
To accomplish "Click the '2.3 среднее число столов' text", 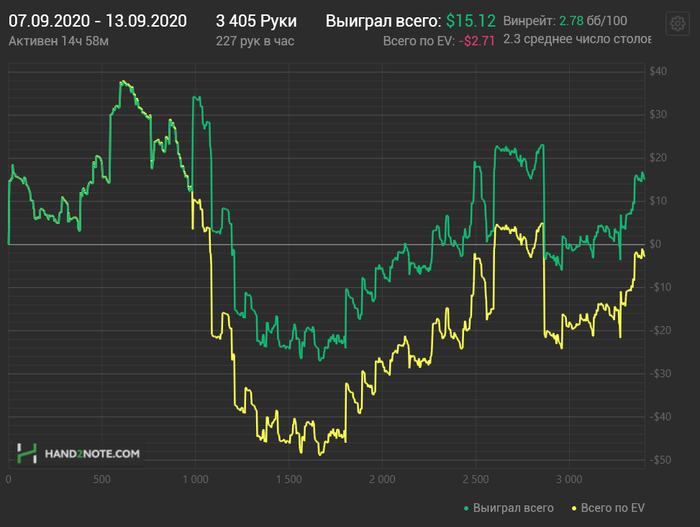I will (577, 39).
